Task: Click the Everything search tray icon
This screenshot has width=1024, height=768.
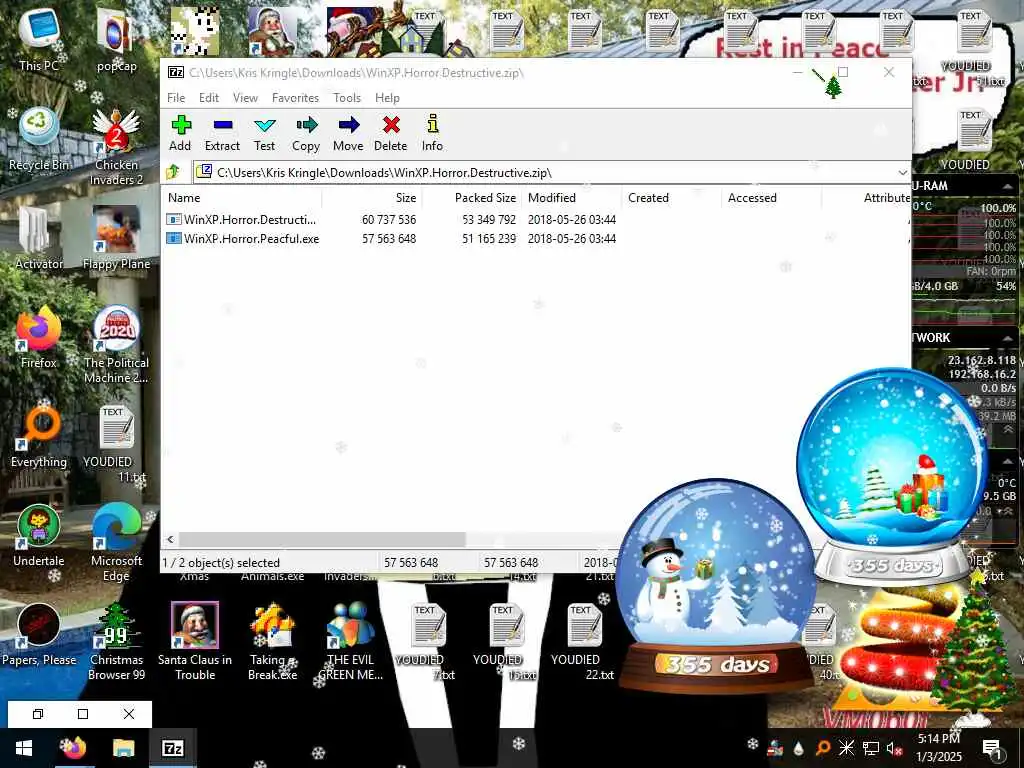Action: [x=823, y=748]
